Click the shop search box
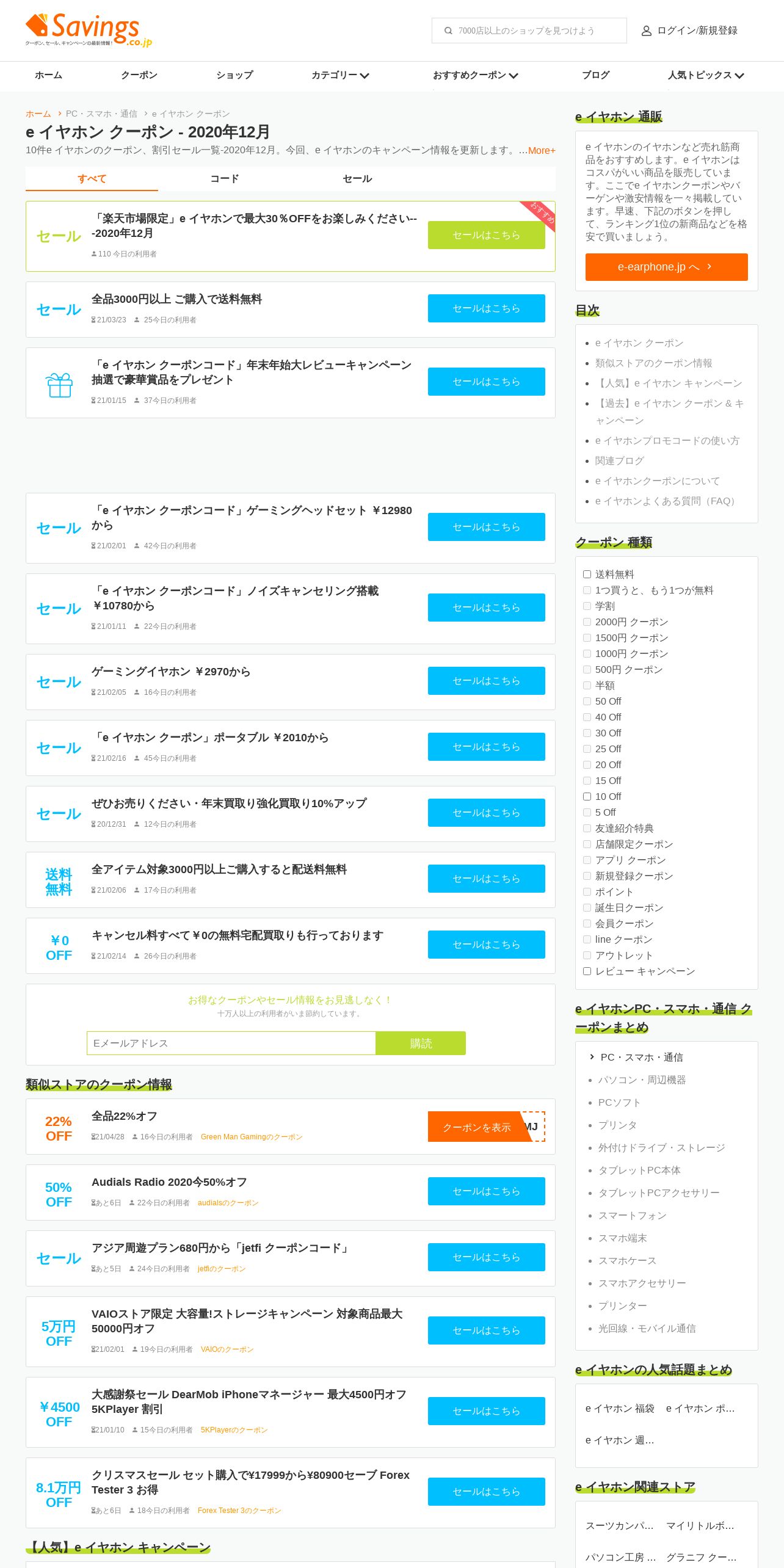Viewport: 784px width, 1568px height. pyautogui.click(x=529, y=31)
